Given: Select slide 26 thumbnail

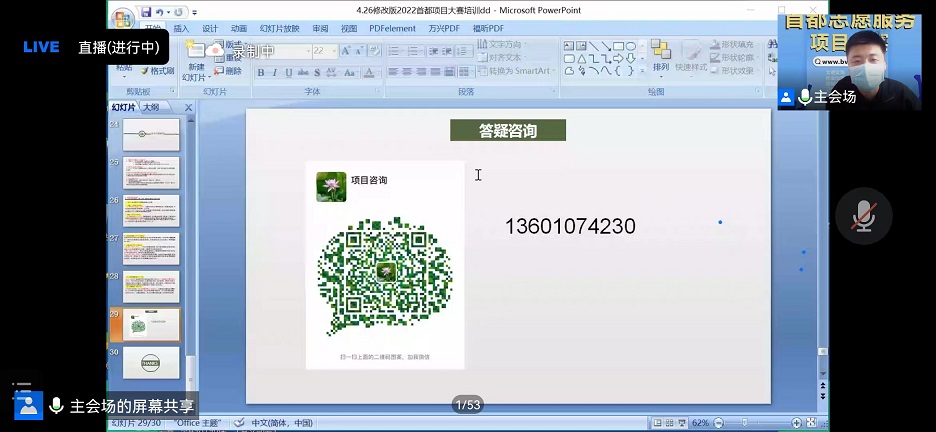Looking at the screenshot, I should (151, 211).
